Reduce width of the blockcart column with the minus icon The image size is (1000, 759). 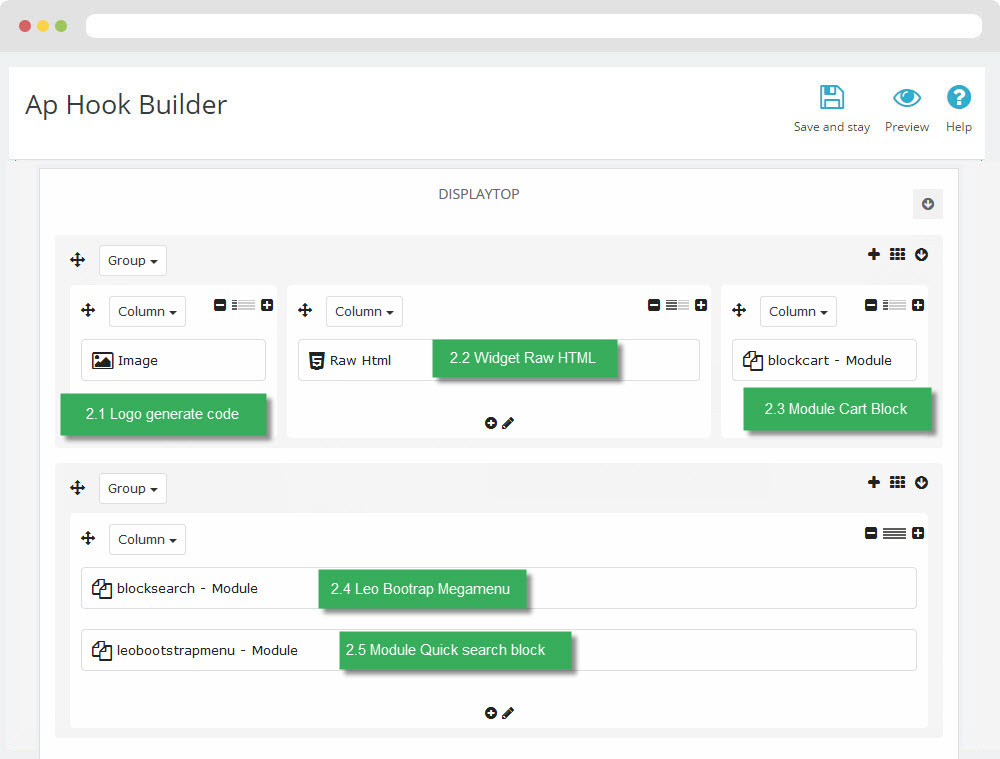point(871,305)
